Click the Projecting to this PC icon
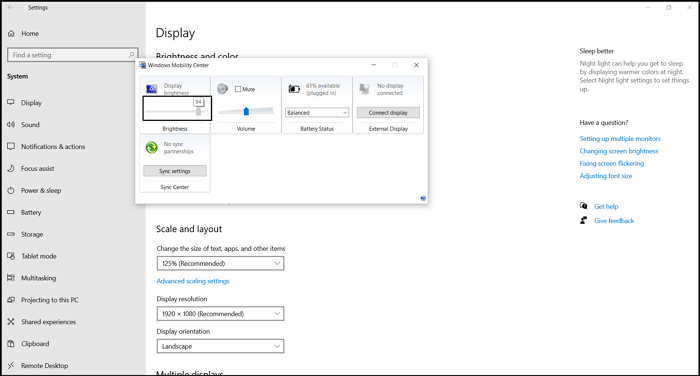Image resolution: width=700 pixels, height=376 pixels. [11, 300]
